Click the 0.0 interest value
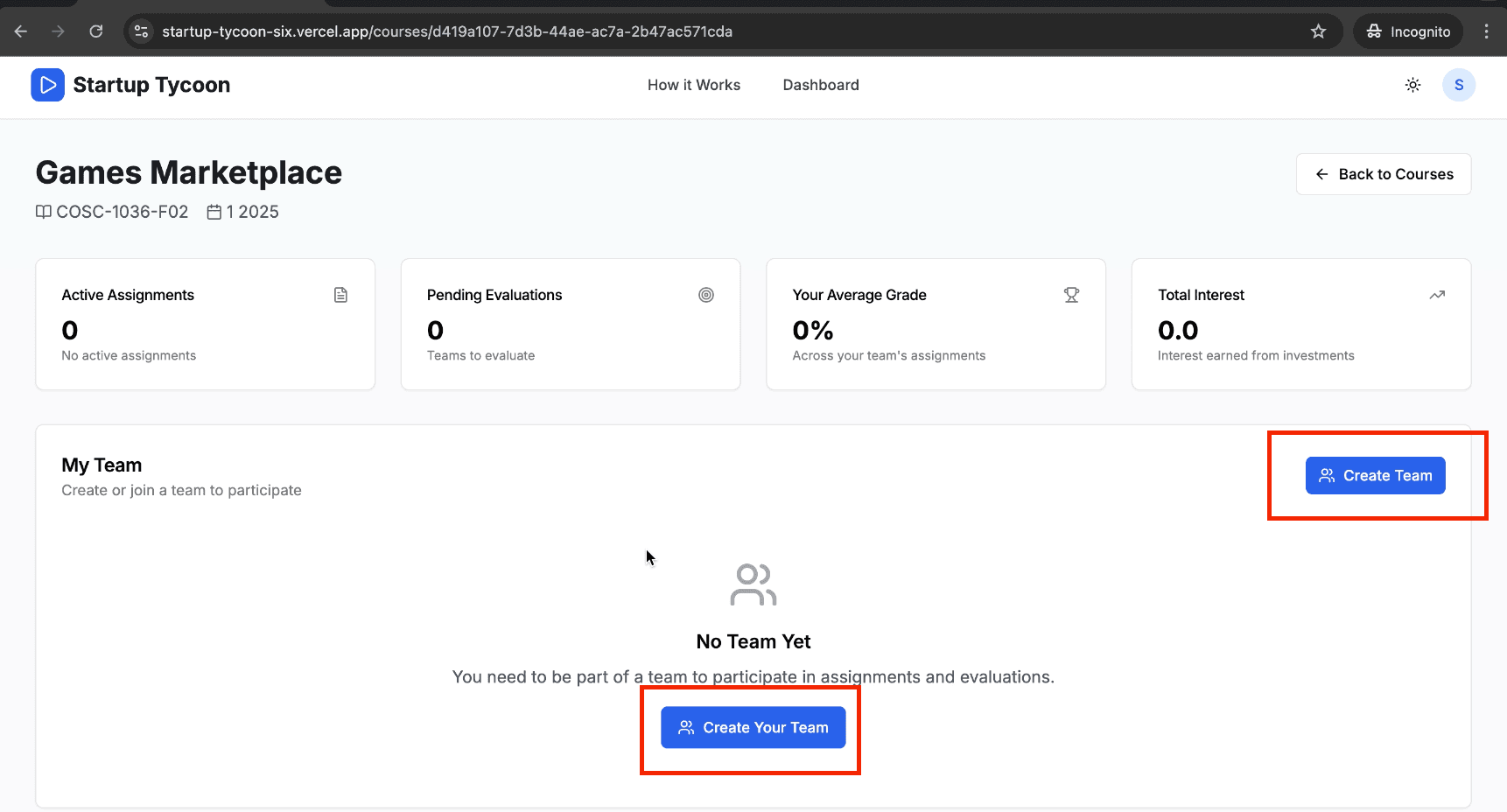 (1178, 330)
